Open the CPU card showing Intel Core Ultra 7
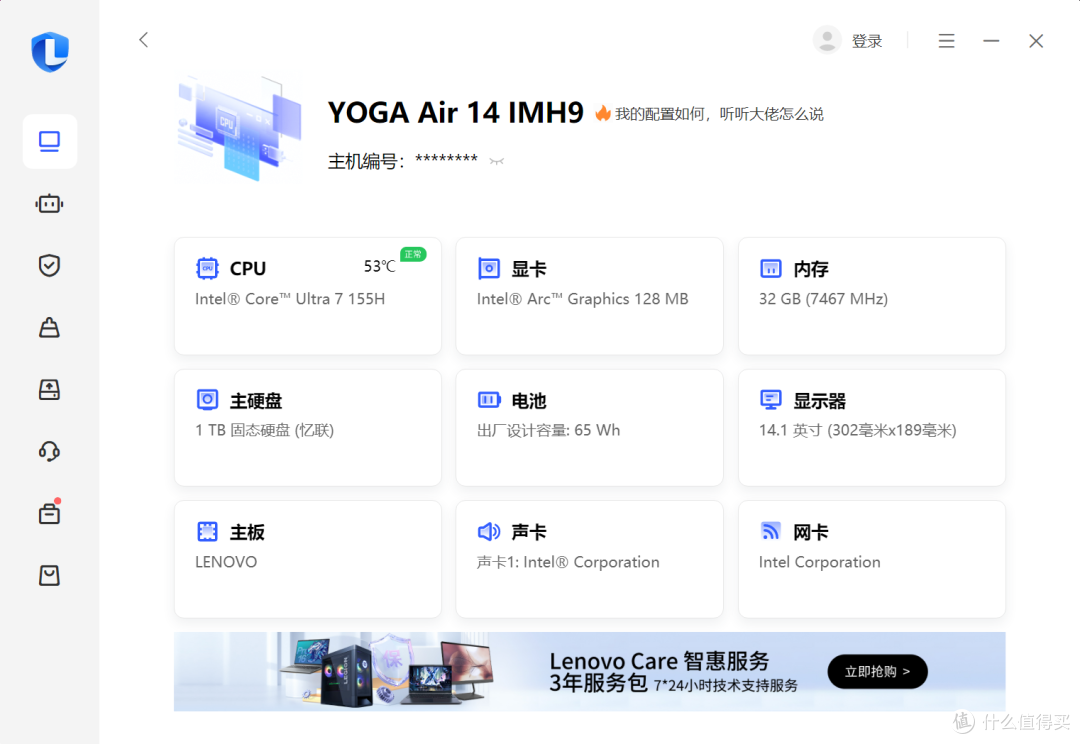 (x=307, y=296)
